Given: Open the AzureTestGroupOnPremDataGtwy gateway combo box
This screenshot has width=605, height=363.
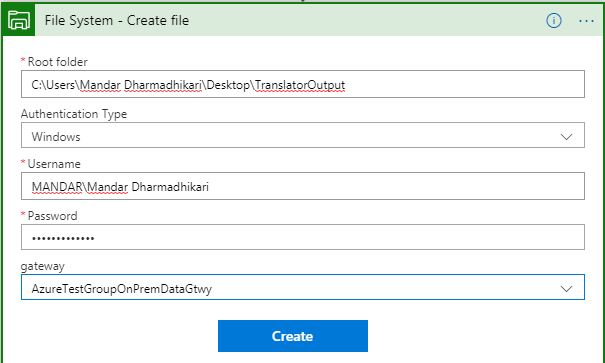Looking at the screenshot, I should (303, 287).
